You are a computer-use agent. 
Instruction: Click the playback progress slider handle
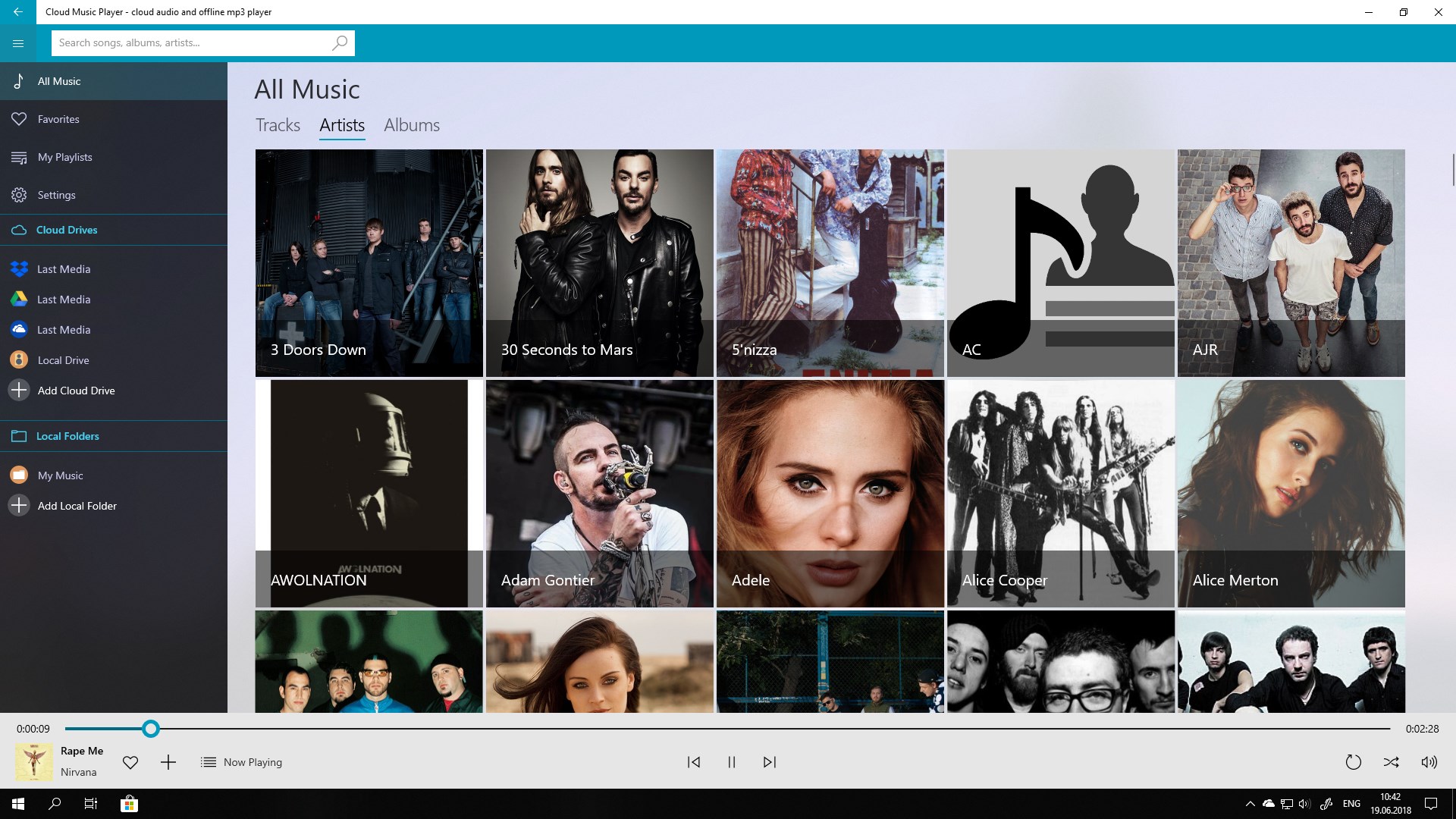(x=151, y=729)
